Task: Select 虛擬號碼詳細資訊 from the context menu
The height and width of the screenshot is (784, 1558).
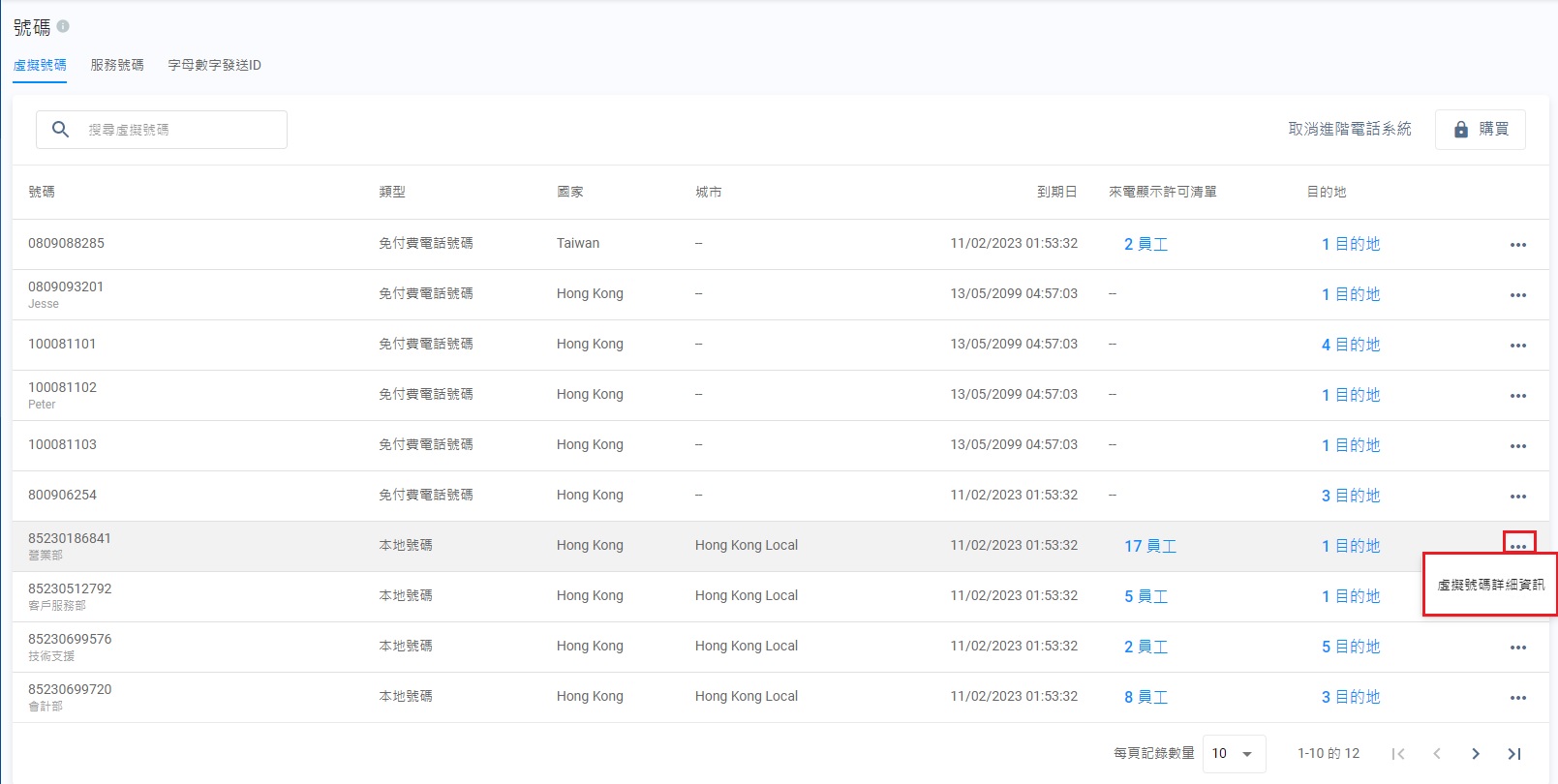Action: [1490, 585]
